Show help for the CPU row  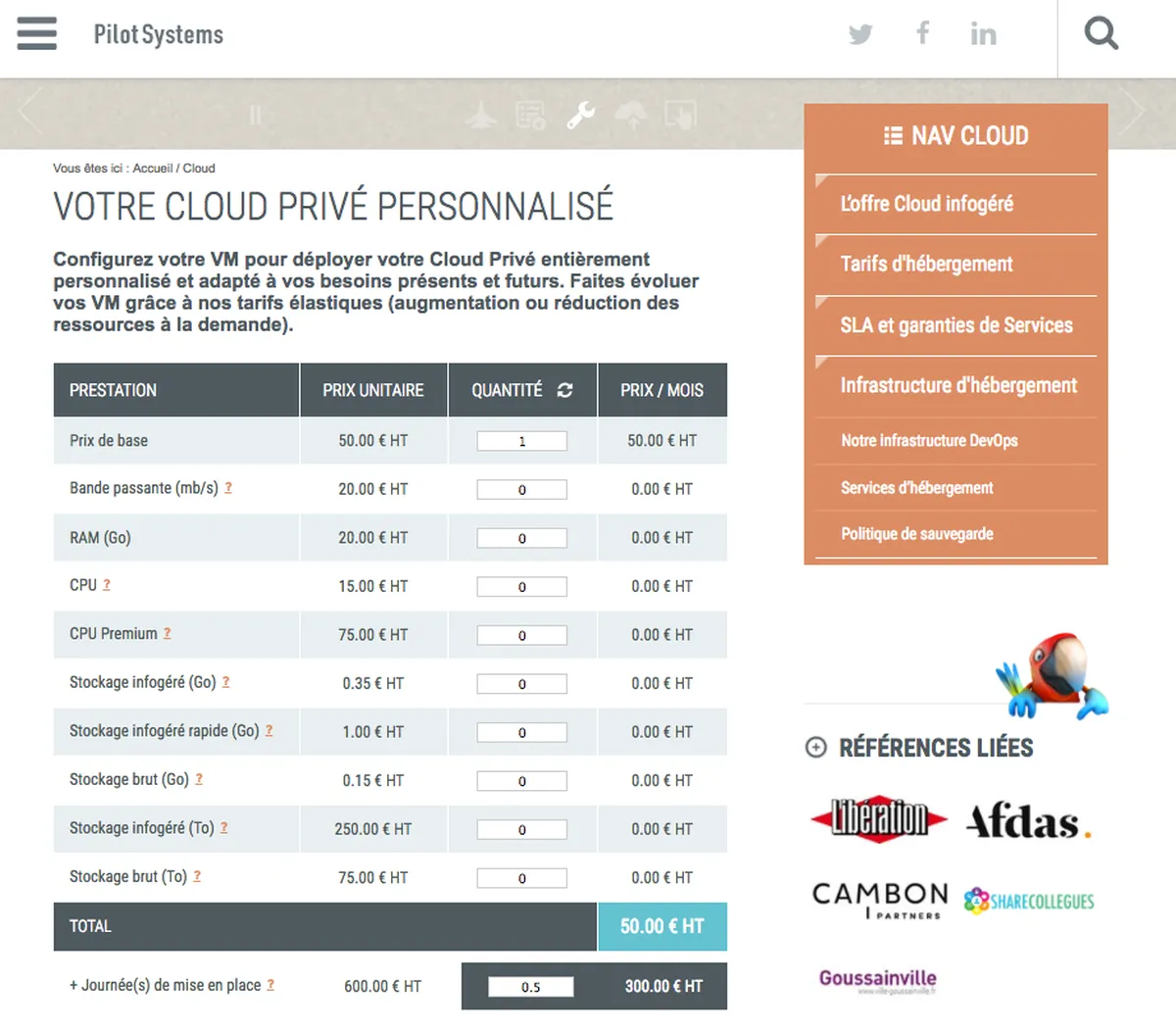pyautogui.click(x=107, y=584)
